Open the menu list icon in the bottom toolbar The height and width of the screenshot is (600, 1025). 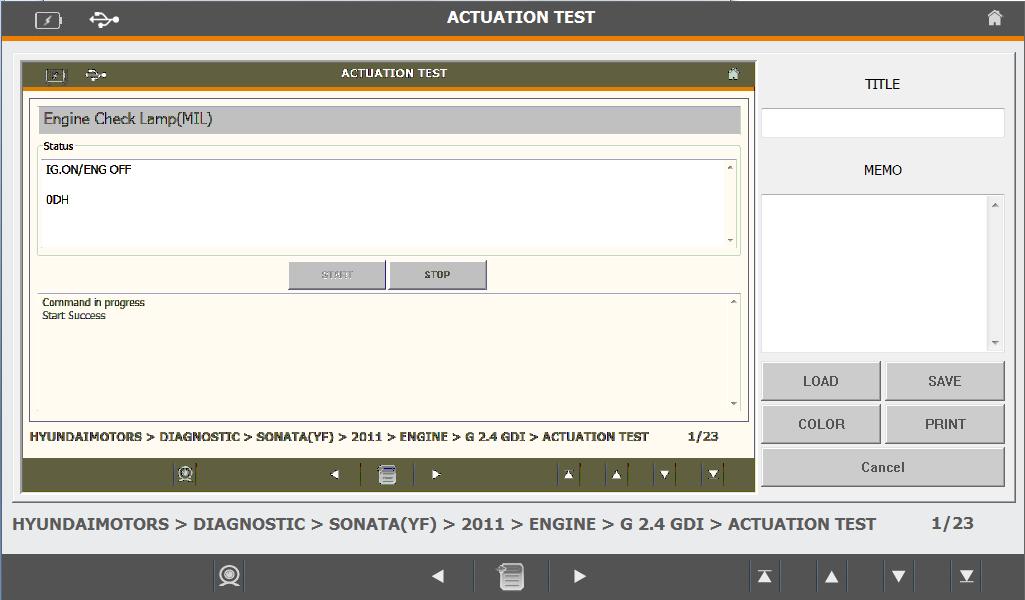click(x=510, y=576)
